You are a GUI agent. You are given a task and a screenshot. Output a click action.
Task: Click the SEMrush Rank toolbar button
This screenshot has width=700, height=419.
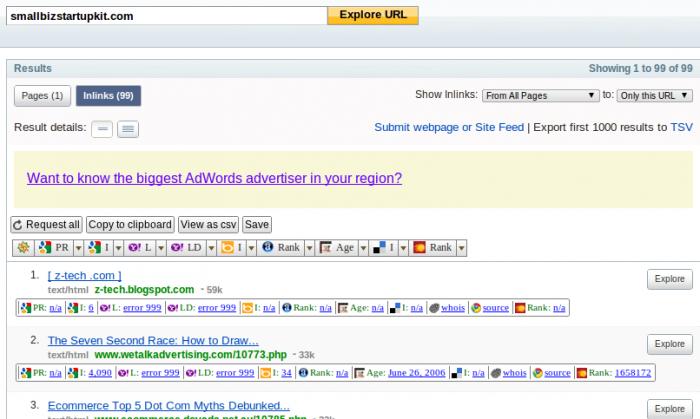433,248
